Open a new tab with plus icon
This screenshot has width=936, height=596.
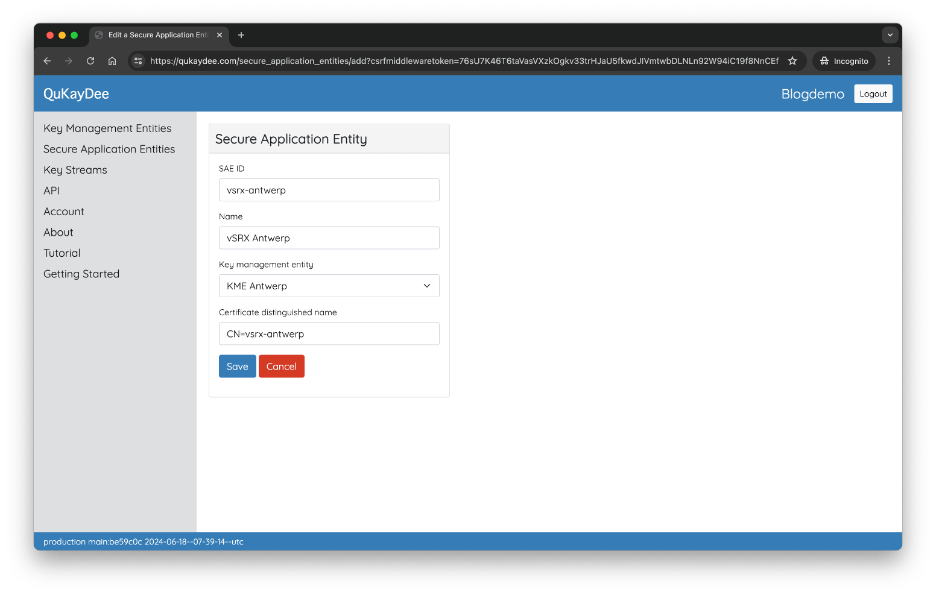241,35
